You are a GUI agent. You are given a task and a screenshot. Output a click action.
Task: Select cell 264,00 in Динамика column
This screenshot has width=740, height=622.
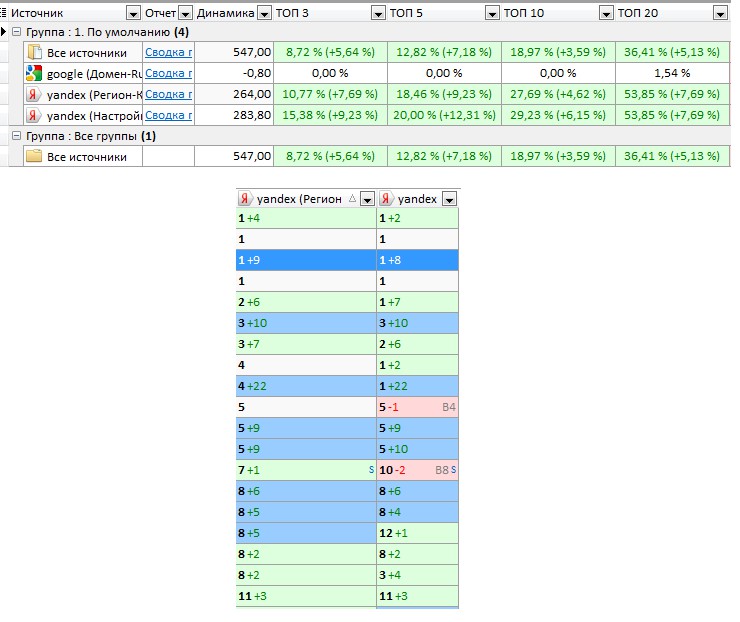pyautogui.click(x=234, y=94)
